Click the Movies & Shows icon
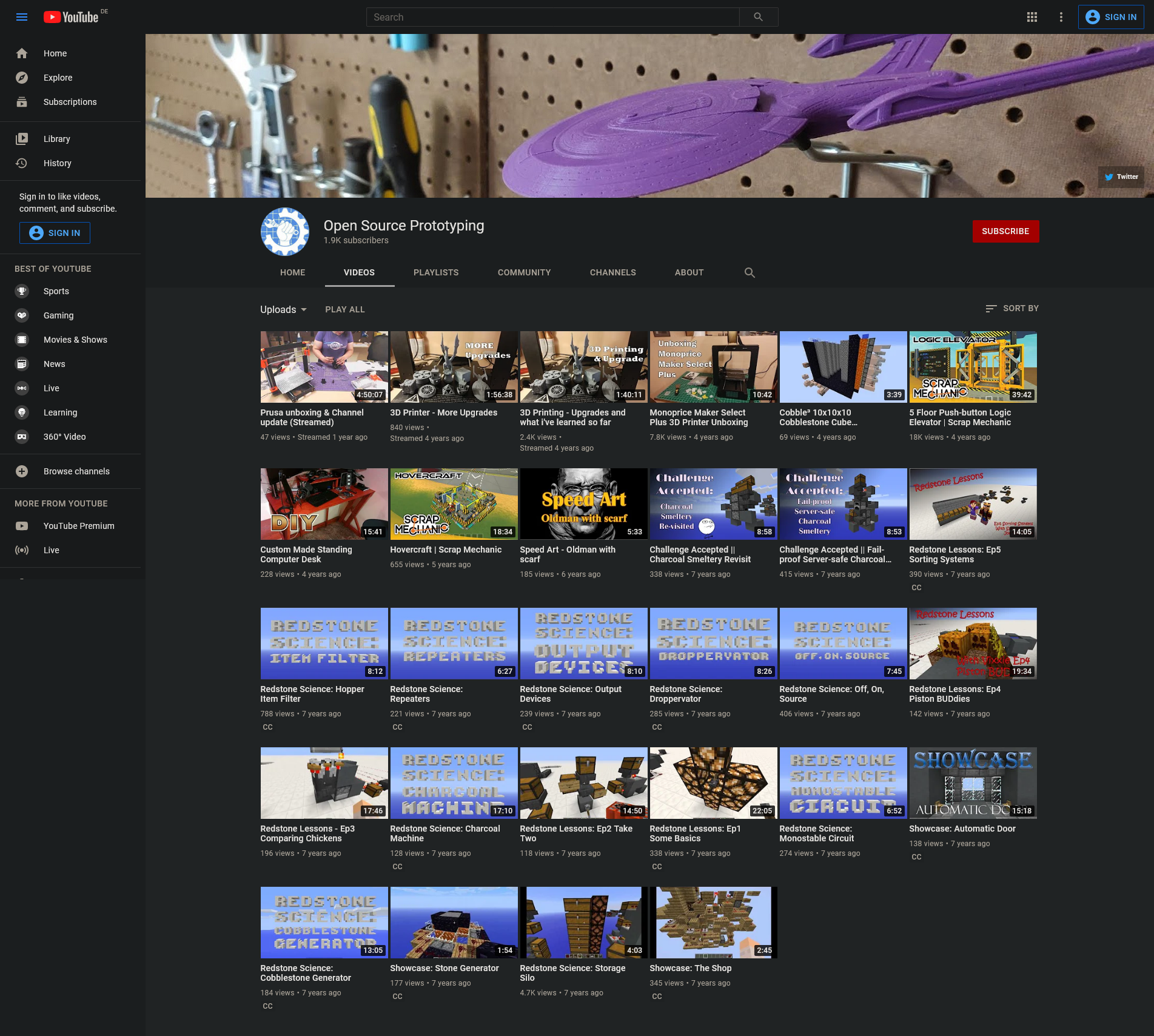Screen dimensions: 1154x1036 22,340
